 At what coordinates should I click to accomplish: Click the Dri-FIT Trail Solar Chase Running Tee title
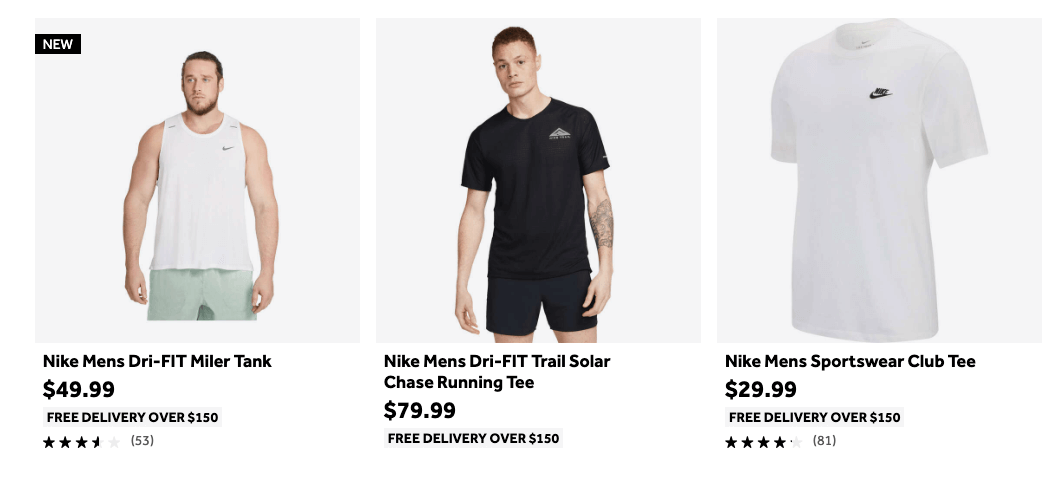(497, 371)
